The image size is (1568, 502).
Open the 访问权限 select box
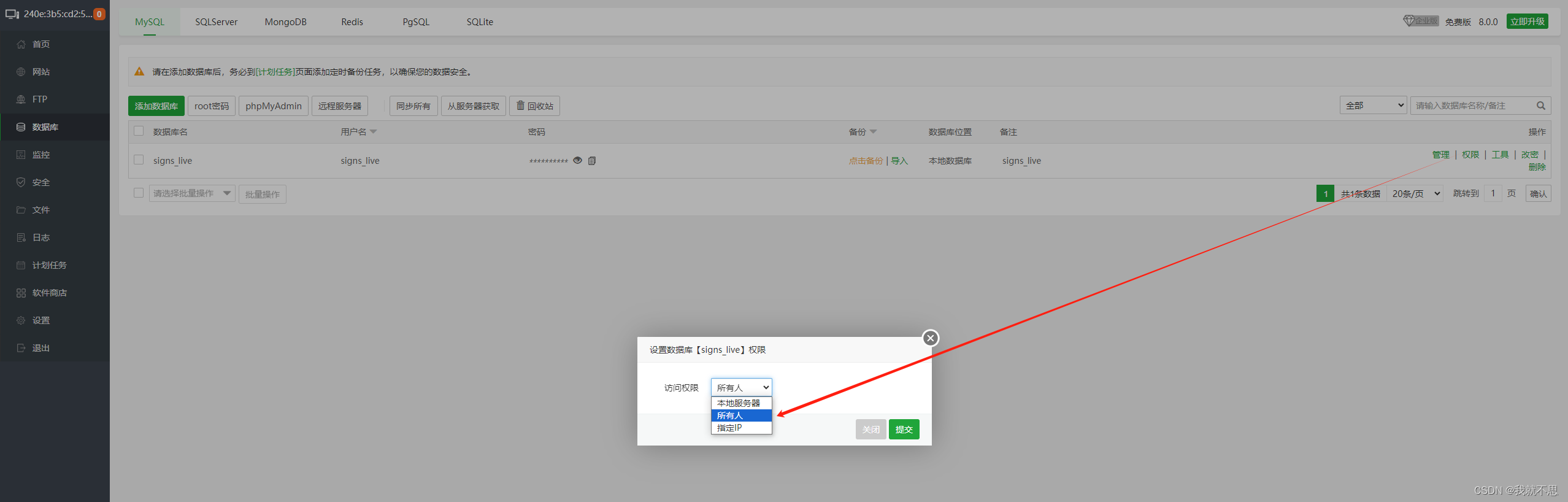click(x=741, y=387)
